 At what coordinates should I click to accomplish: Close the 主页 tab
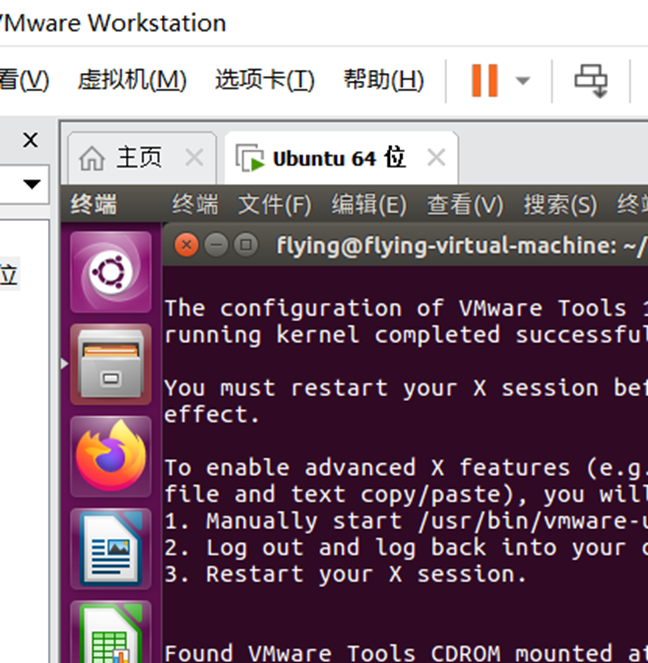(194, 158)
